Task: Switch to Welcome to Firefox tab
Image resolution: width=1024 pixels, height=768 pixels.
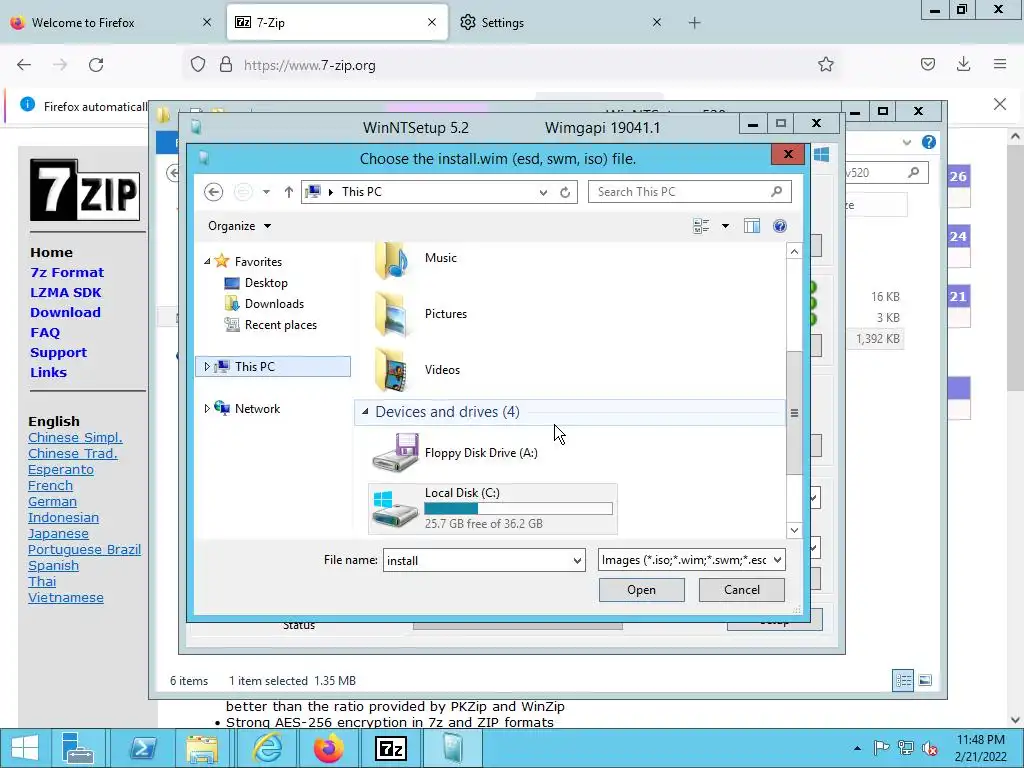Action: [x=111, y=22]
